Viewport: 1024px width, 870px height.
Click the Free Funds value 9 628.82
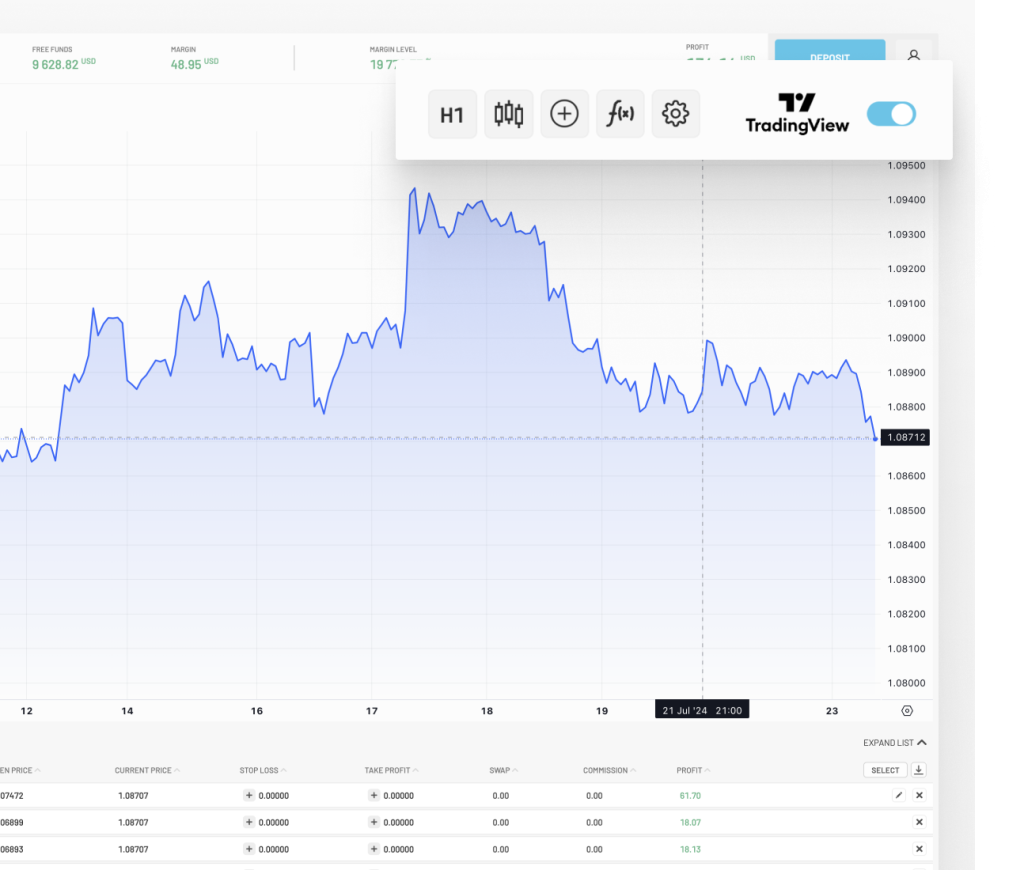tap(56, 65)
